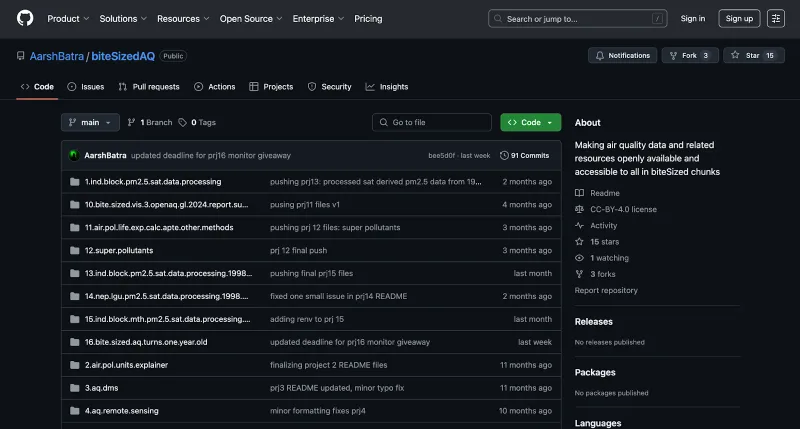Click the Sign up button
This screenshot has width=800, height=429.
[x=739, y=18]
